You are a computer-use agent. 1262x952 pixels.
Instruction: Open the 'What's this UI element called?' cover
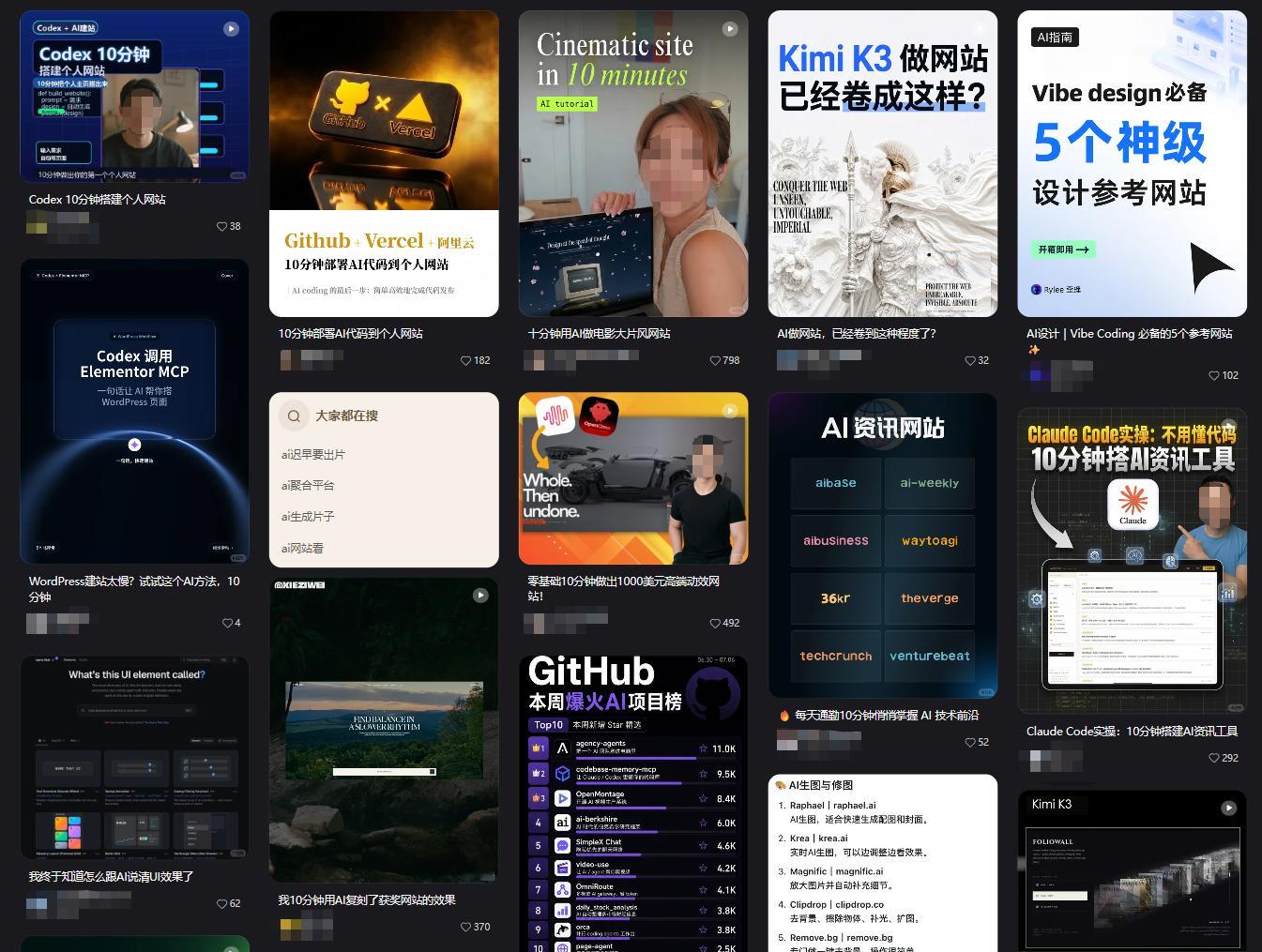[x=134, y=757]
